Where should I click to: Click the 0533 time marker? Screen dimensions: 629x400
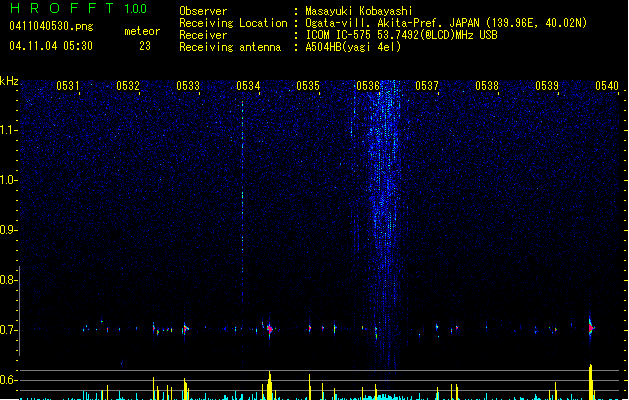[188, 86]
